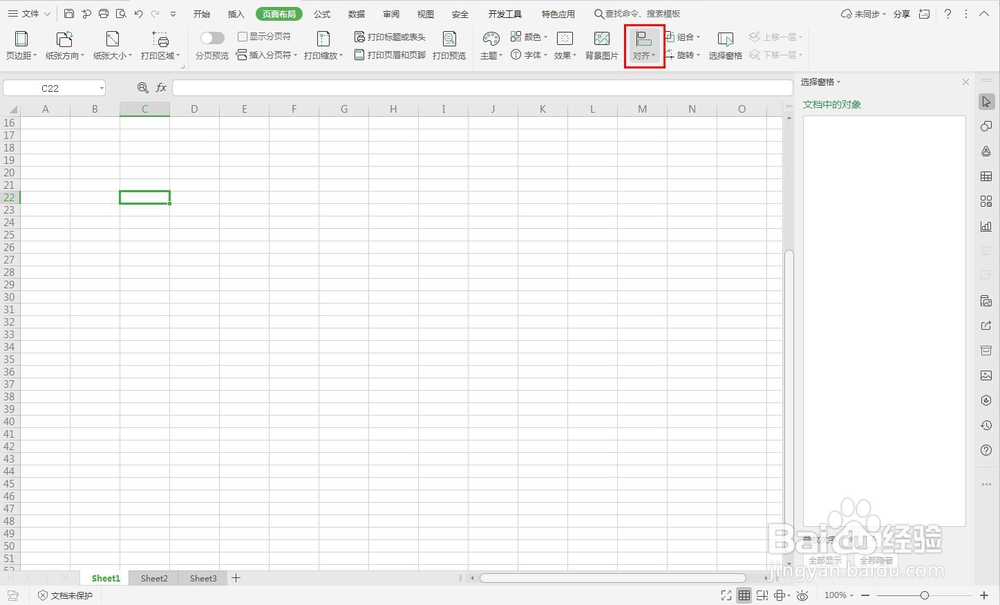Click the 分享 share button
The image size is (1000, 605).
901,13
